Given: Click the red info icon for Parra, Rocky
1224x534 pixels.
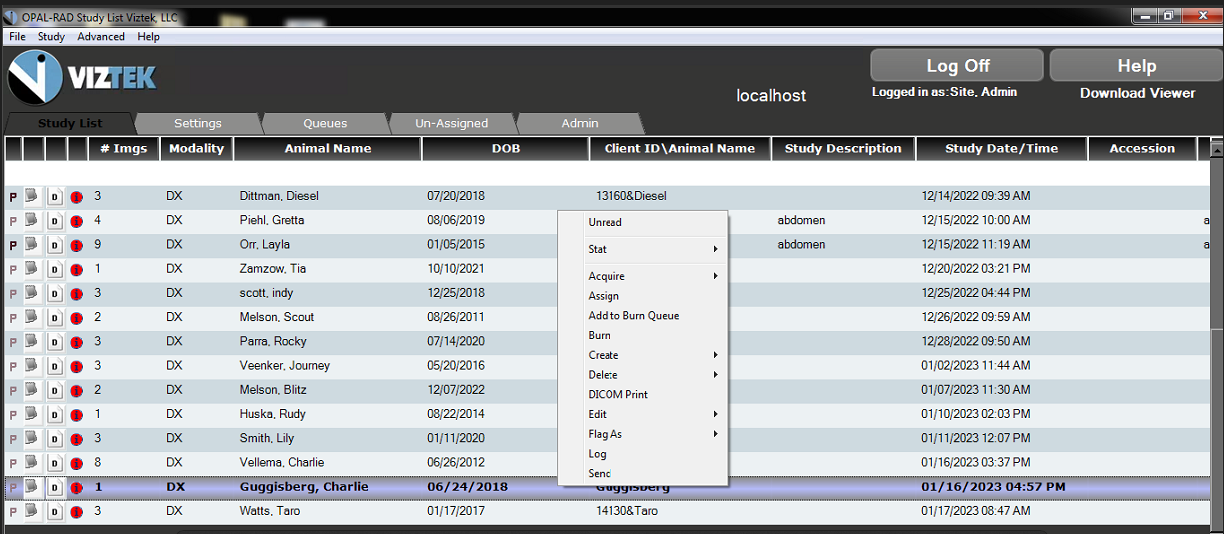Looking at the screenshot, I should (77, 342).
